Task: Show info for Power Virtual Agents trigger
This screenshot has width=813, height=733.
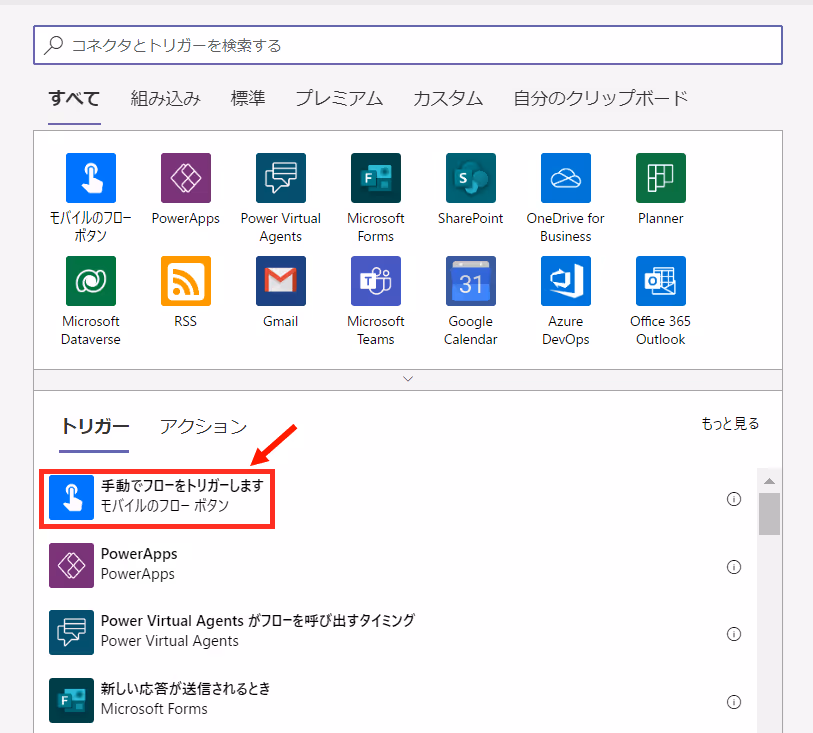Action: [734, 634]
